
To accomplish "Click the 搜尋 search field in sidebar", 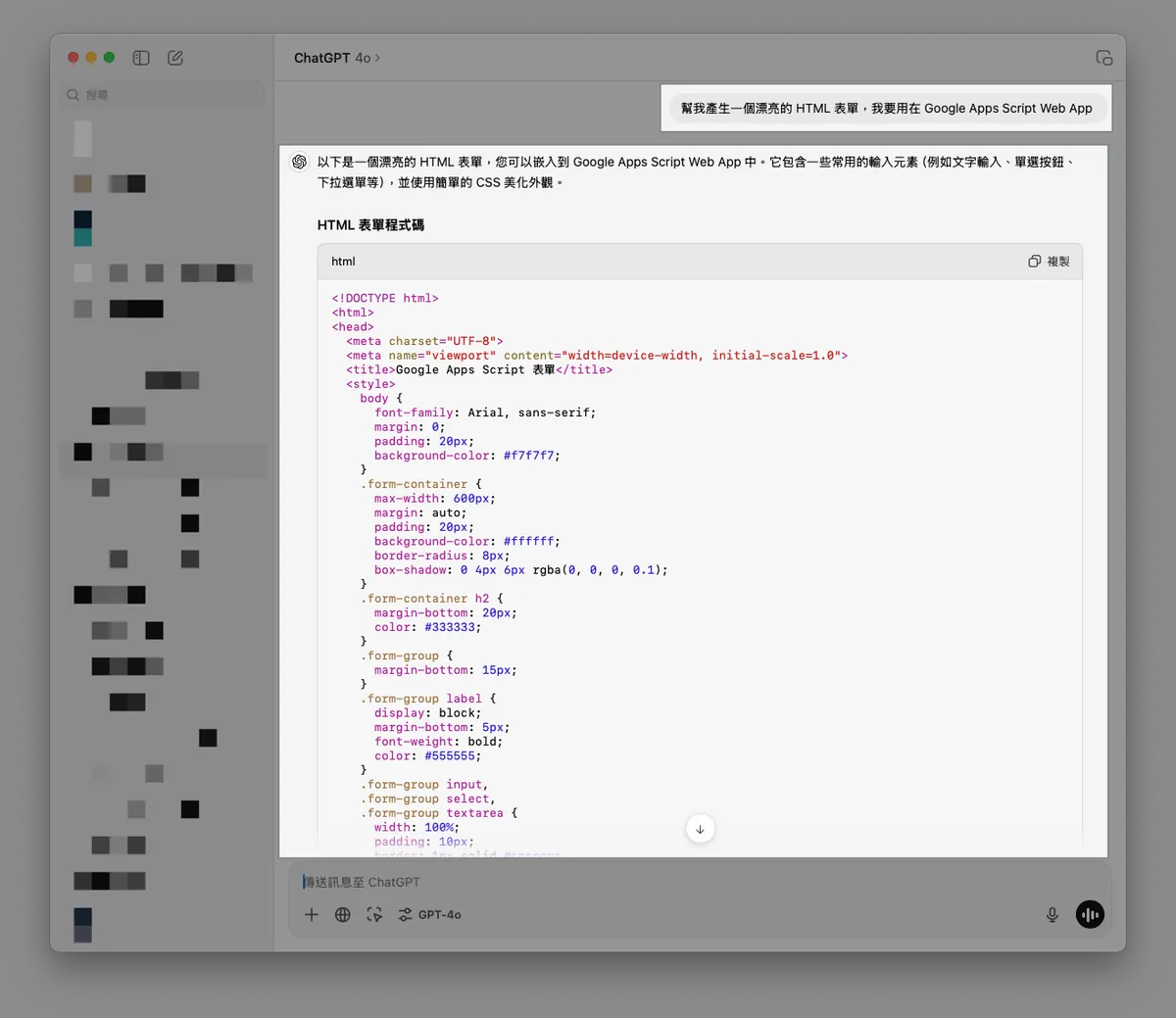I will click(x=162, y=95).
